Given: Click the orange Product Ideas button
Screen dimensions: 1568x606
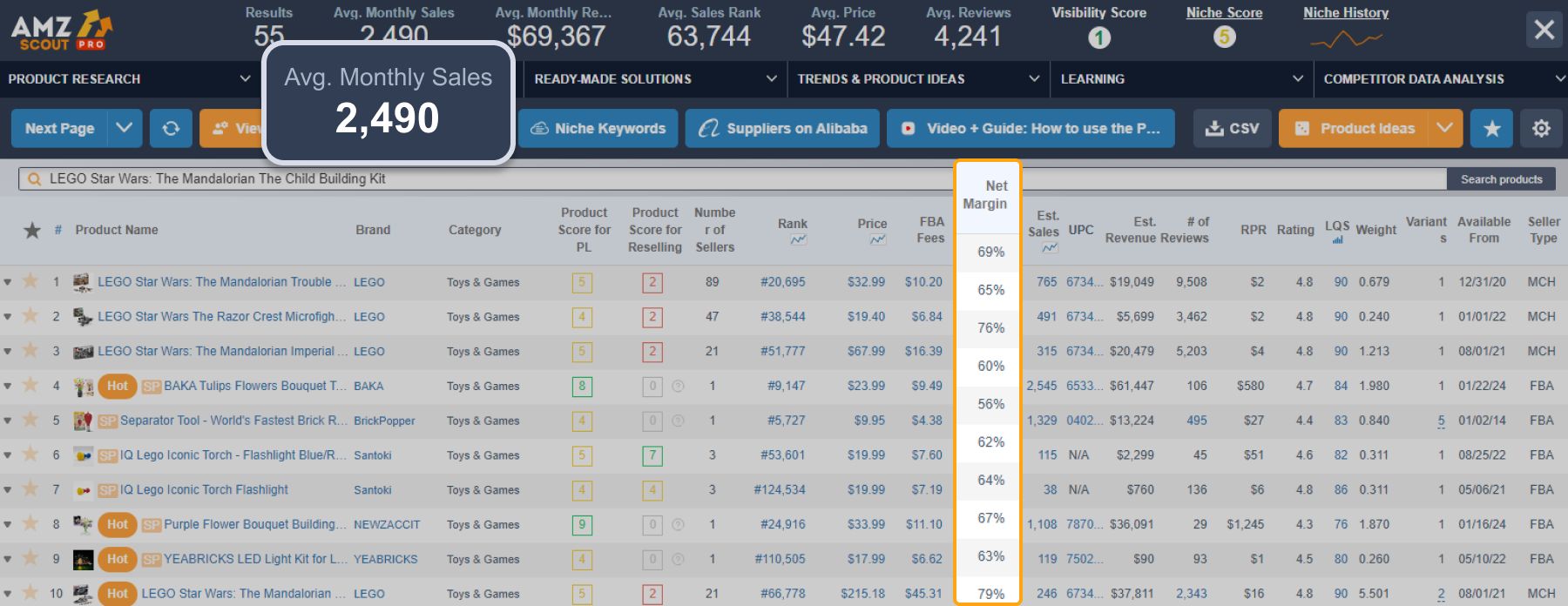Looking at the screenshot, I should (1353, 128).
